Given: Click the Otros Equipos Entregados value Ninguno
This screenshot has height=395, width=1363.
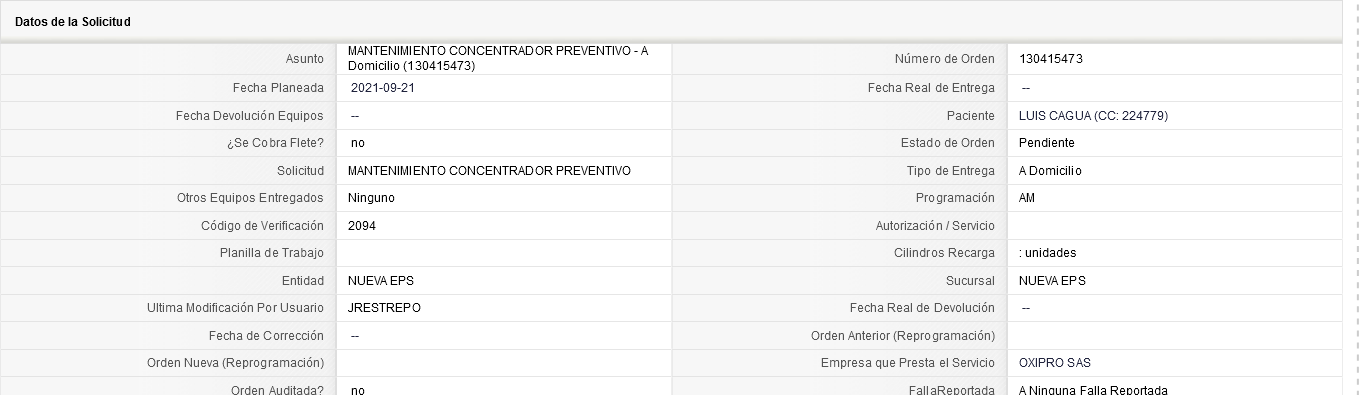Looking at the screenshot, I should [371, 198].
